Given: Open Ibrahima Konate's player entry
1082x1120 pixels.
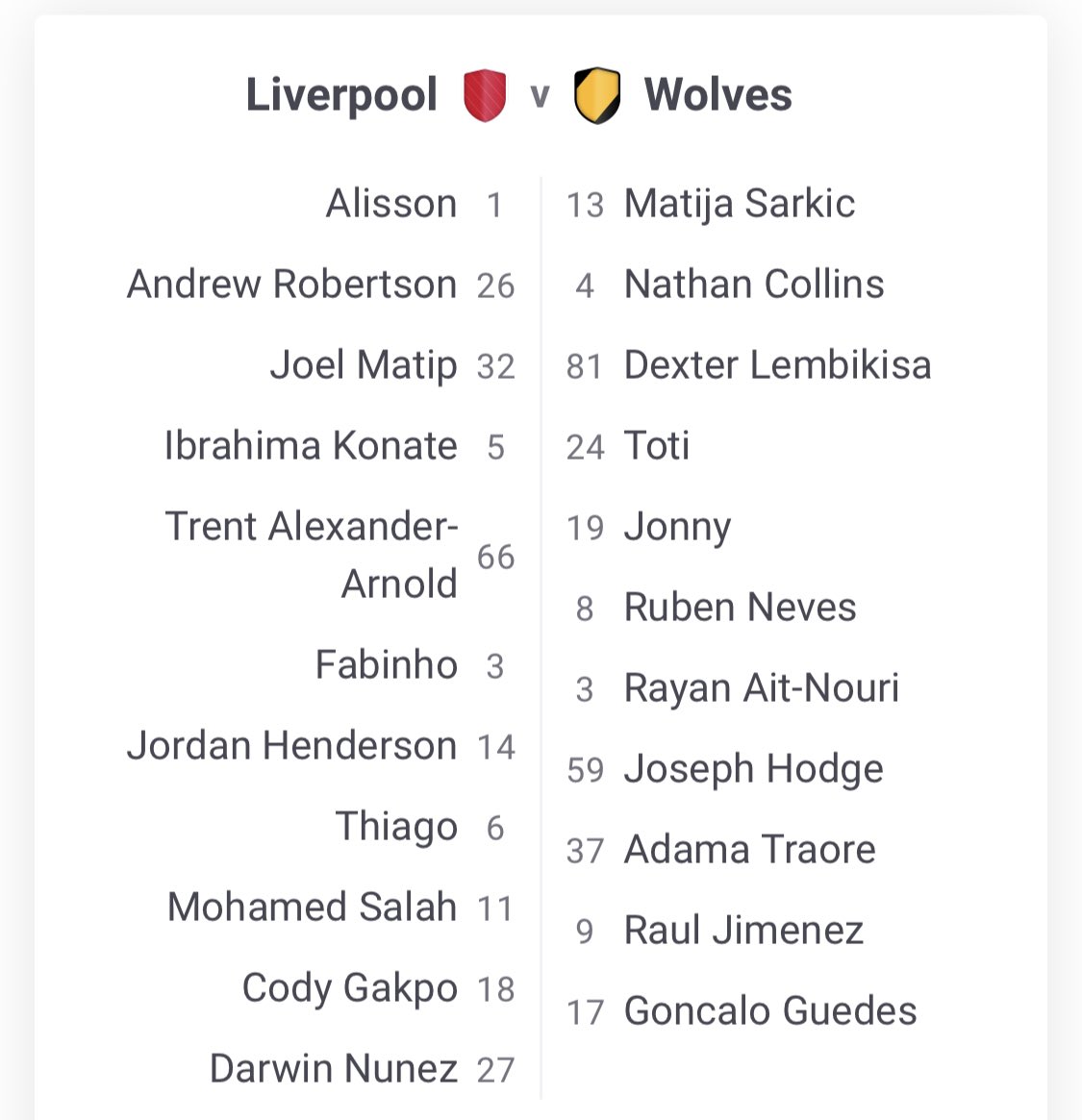Looking at the screenshot, I should [310, 446].
